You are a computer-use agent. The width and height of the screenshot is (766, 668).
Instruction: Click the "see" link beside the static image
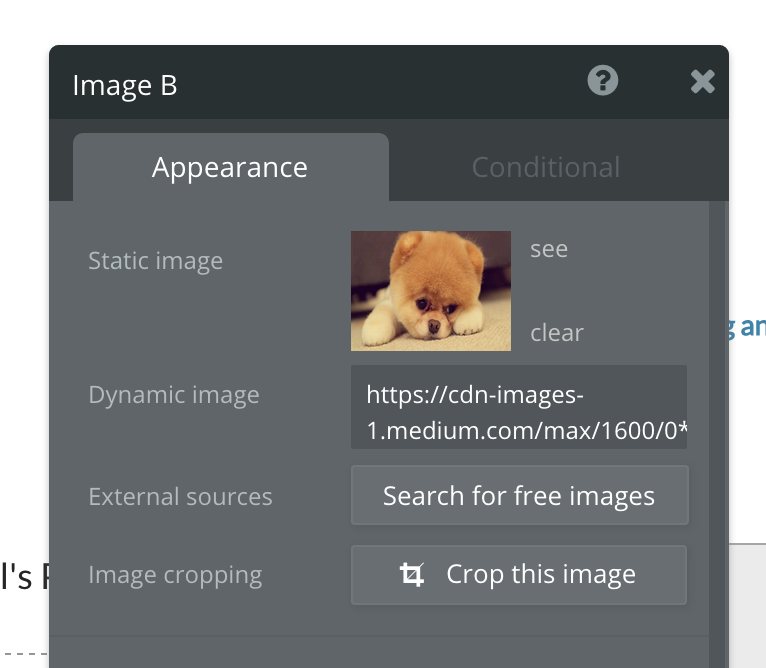[549, 249]
